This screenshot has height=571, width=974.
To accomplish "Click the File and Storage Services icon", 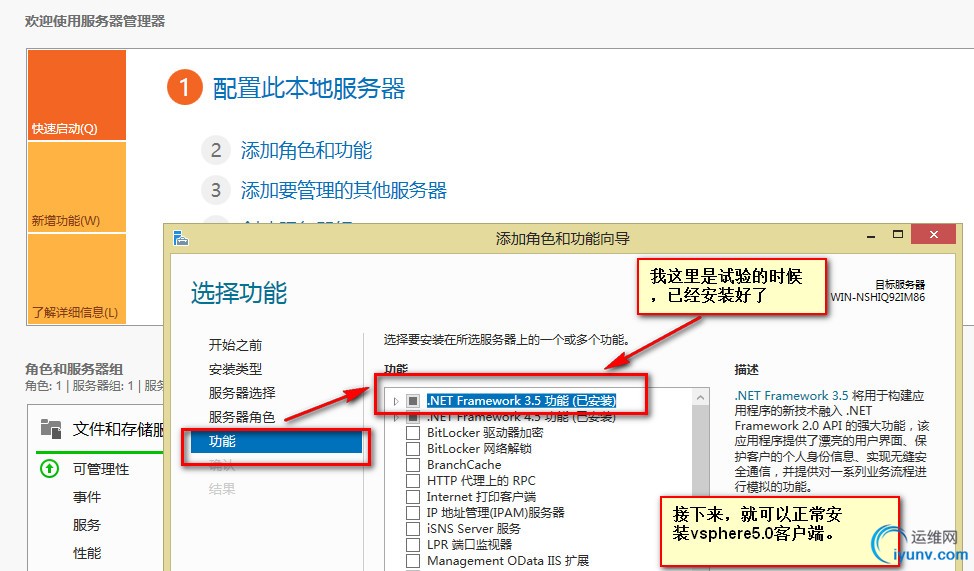I will tap(51, 429).
